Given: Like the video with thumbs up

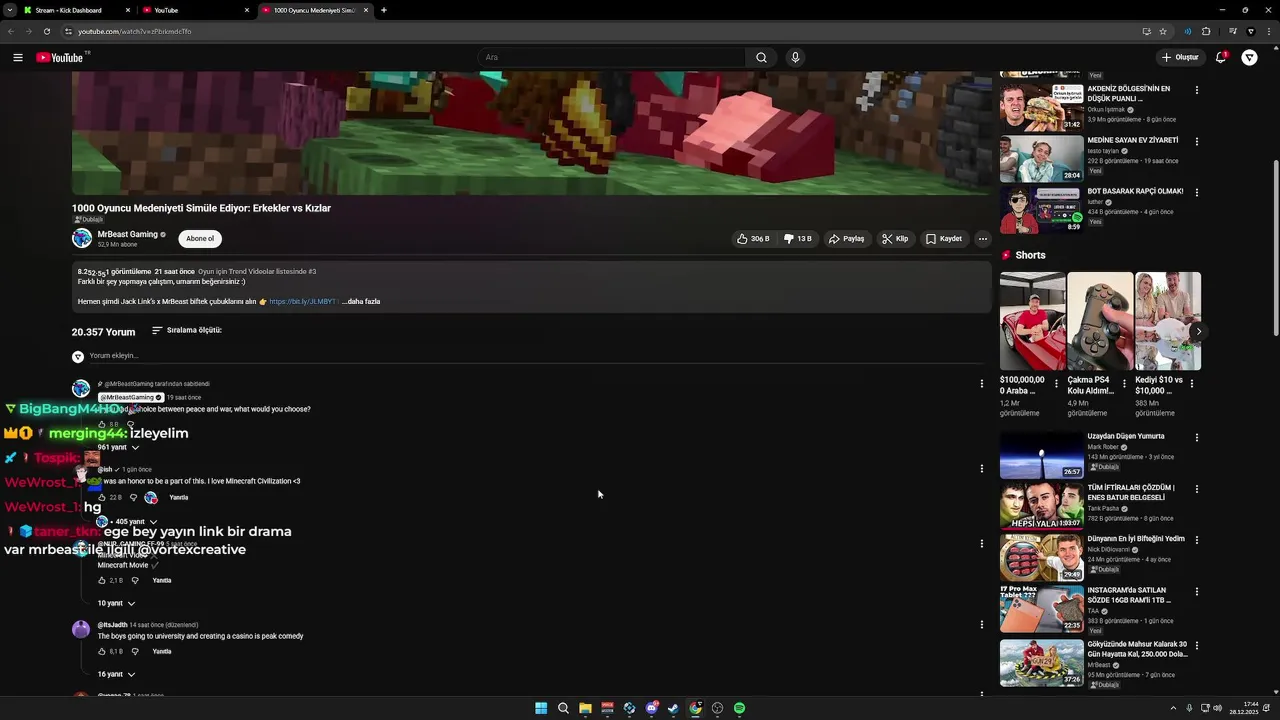Looking at the screenshot, I should (x=753, y=239).
